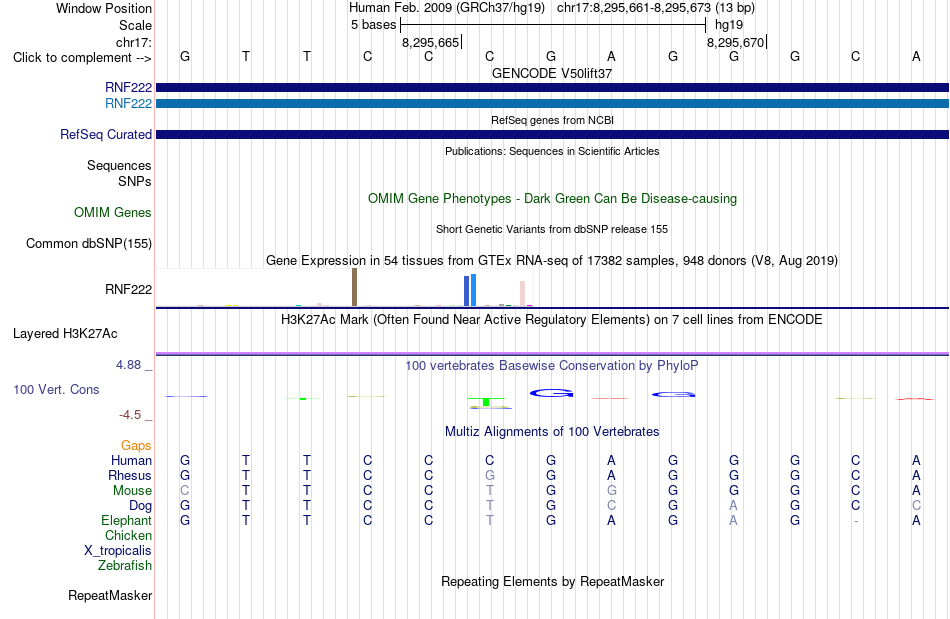Click the faded A in Dog row
The width and height of the screenshot is (950, 619).
pos(733,505)
